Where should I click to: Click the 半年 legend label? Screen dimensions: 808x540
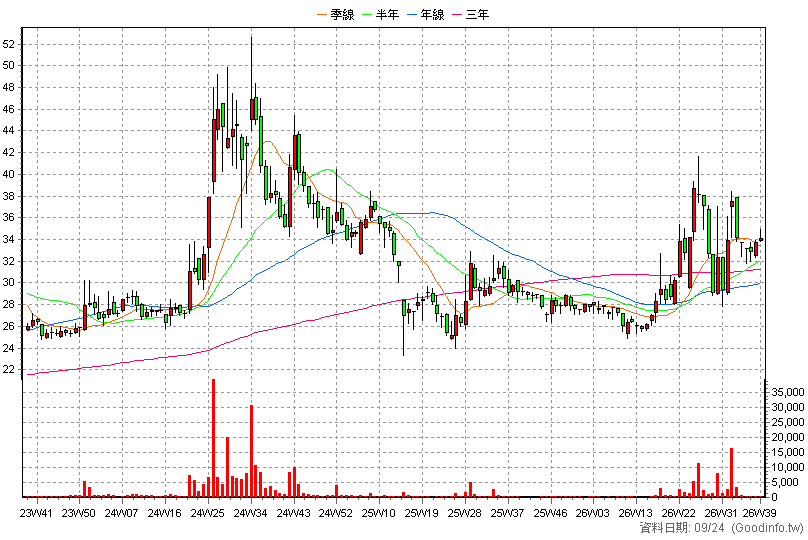pyautogui.click(x=387, y=14)
